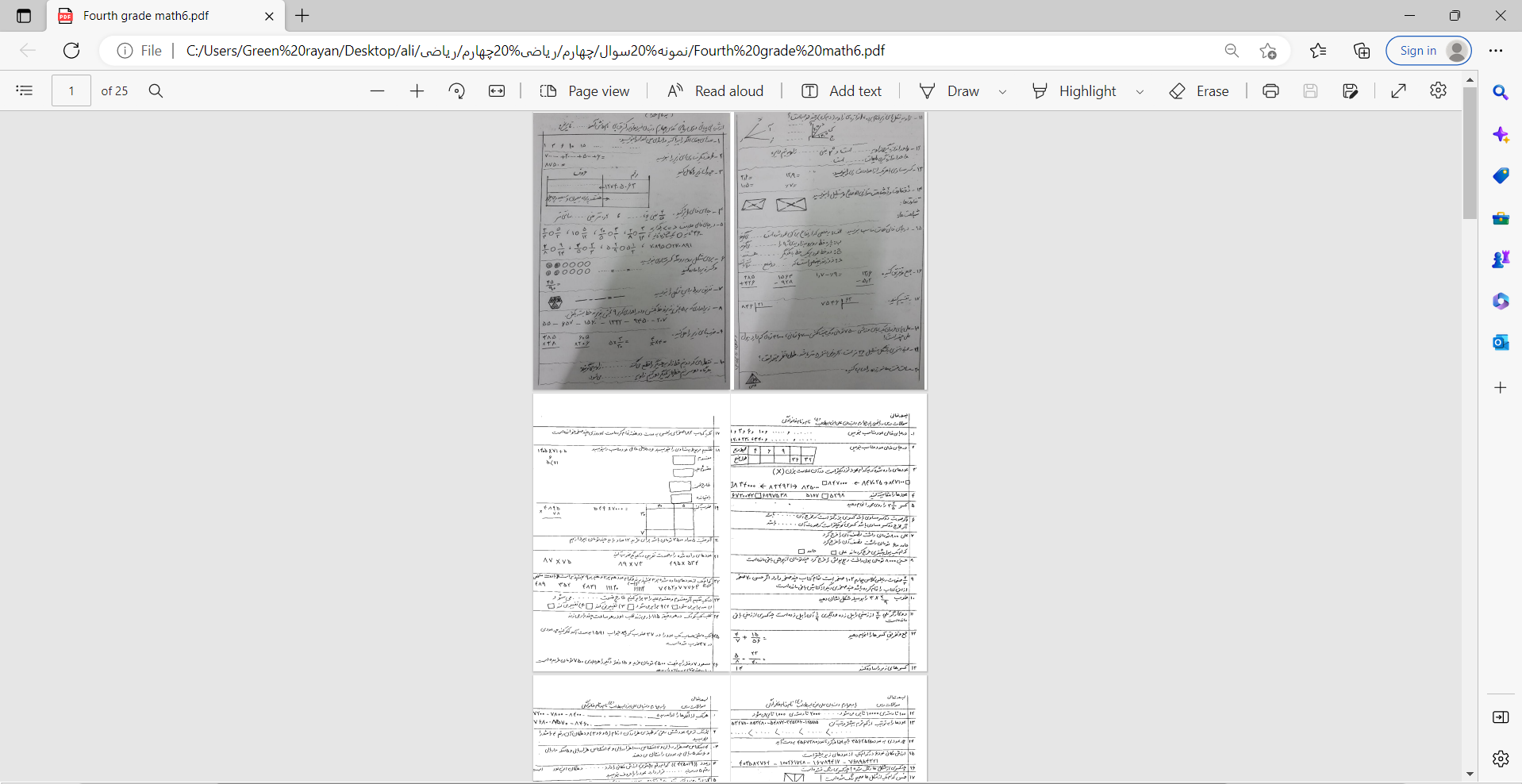The width and height of the screenshot is (1522, 784).
Task: Zoom in the PDF
Action: (x=417, y=91)
